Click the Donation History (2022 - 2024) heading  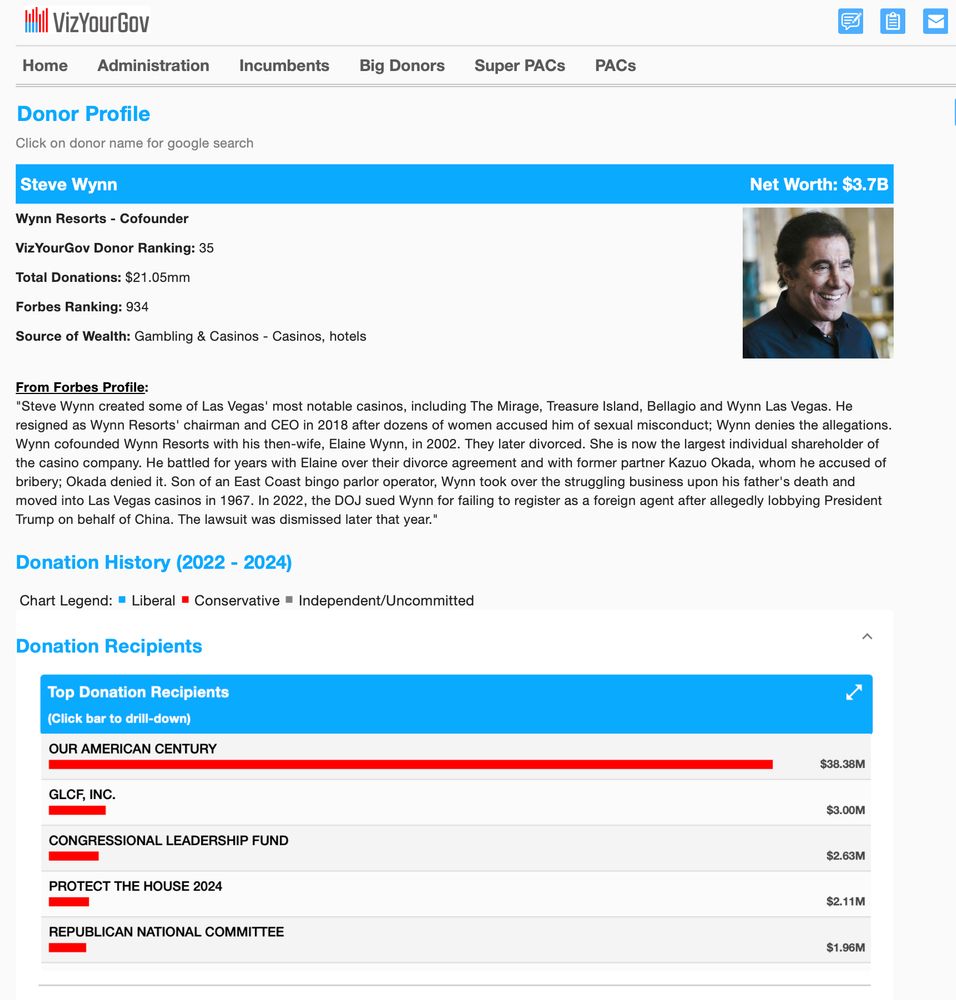(x=154, y=562)
